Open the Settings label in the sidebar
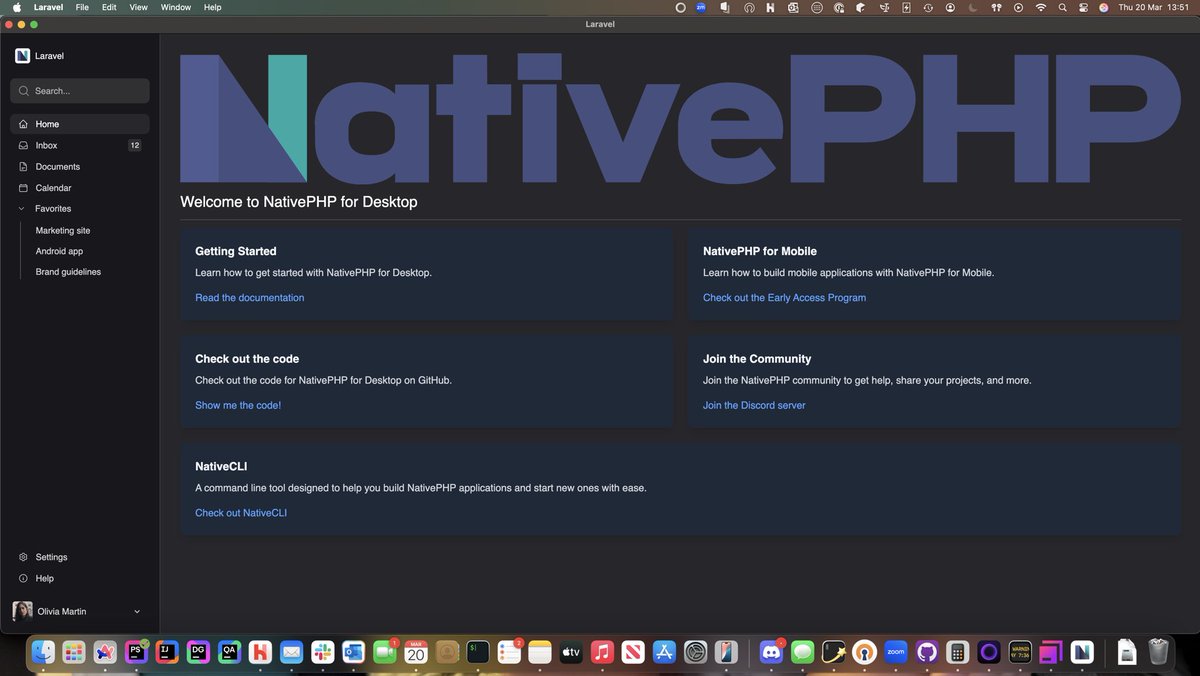The height and width of the screenshot is (676, 1200). (x=52, y=557)
